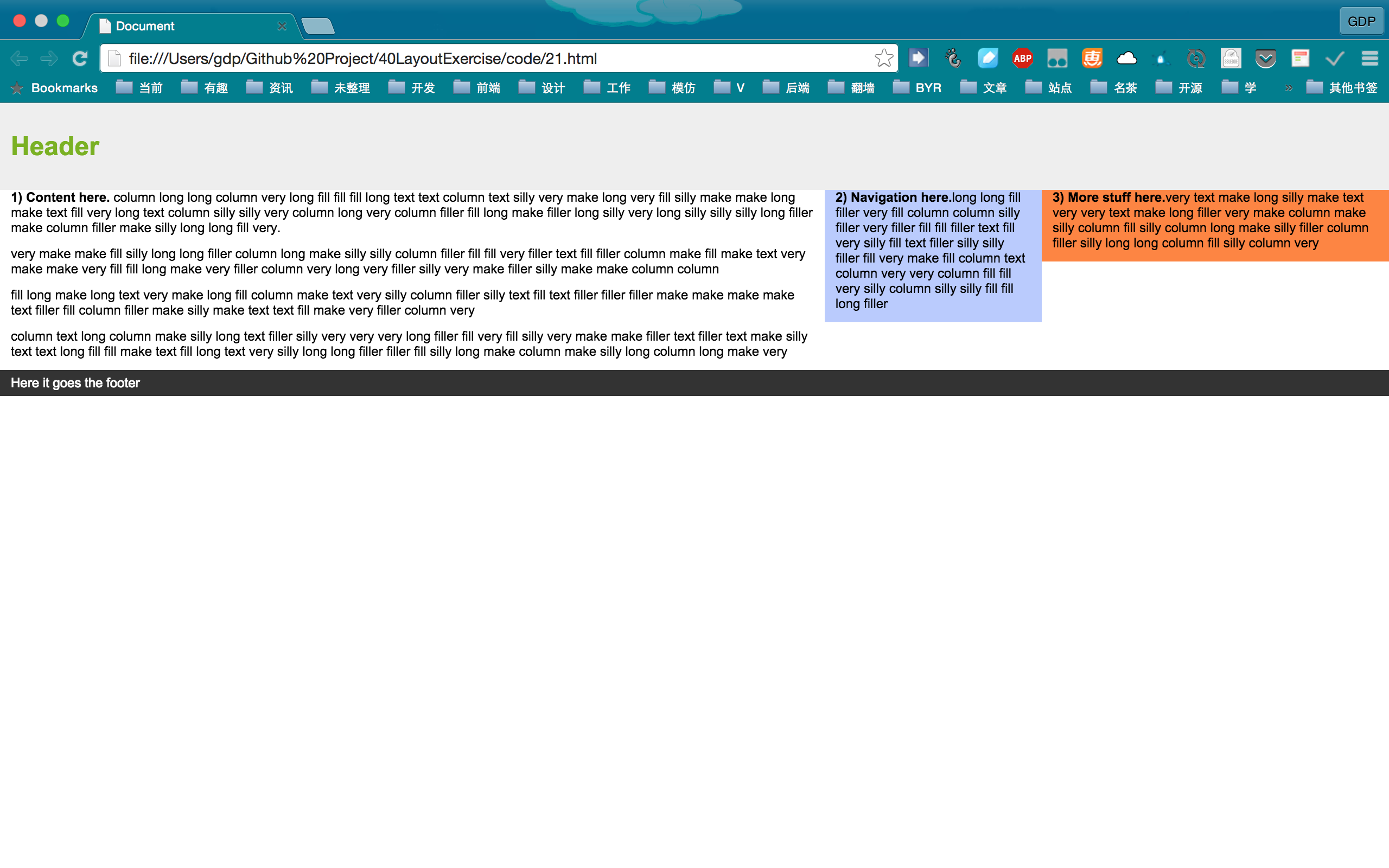Click the Bookmarks label in bookmarks bar

pos(63,88)
